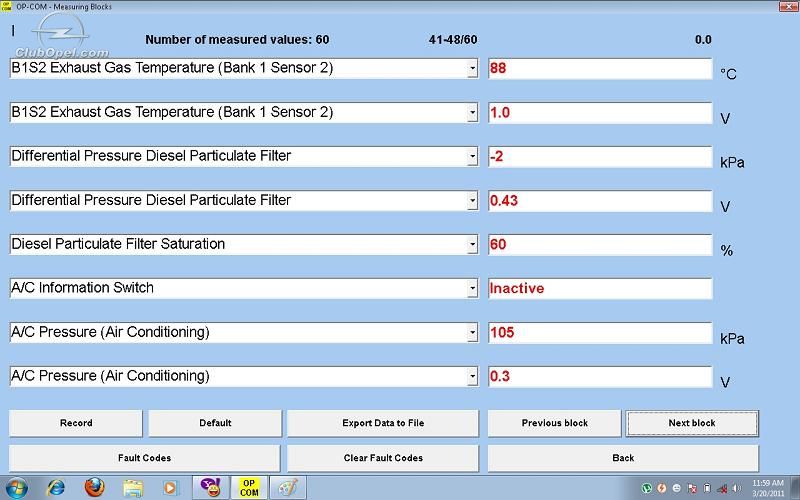
Task: Switch to Yahoo Messenger in the taskbar
Action: click(x=210, y=488)
